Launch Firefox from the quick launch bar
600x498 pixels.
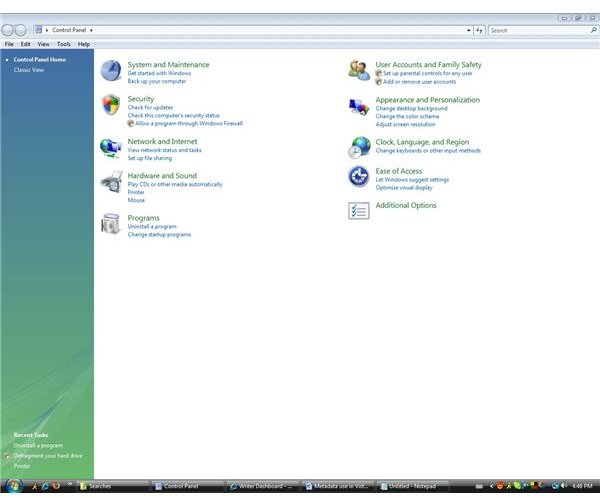pyautogui.click(x=56, y=486)
